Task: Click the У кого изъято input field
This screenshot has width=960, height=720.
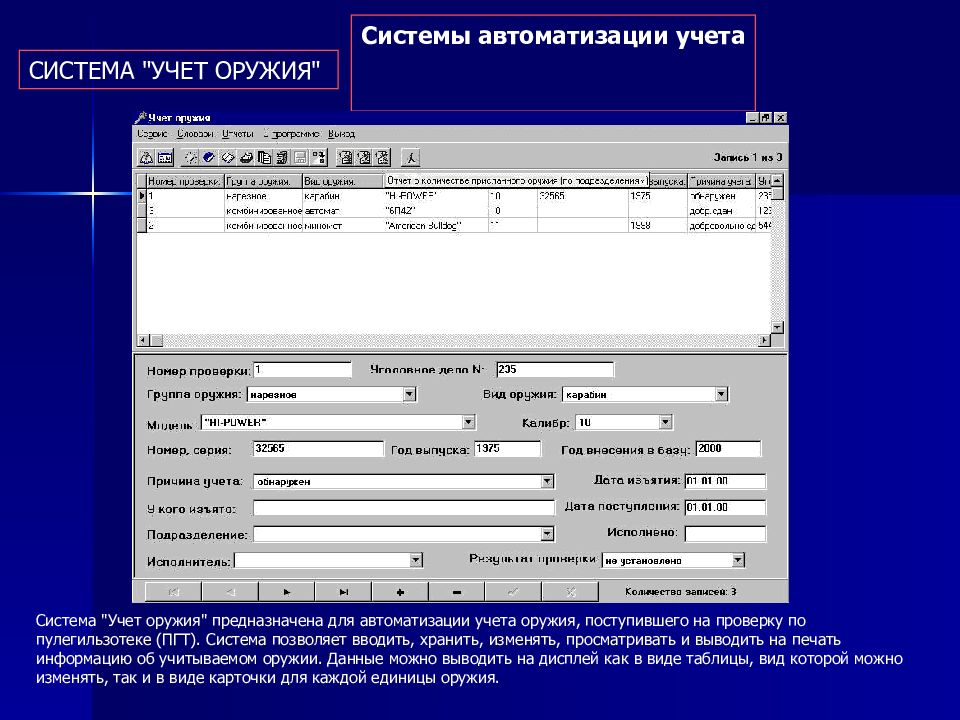Action: tap(403, 508)
